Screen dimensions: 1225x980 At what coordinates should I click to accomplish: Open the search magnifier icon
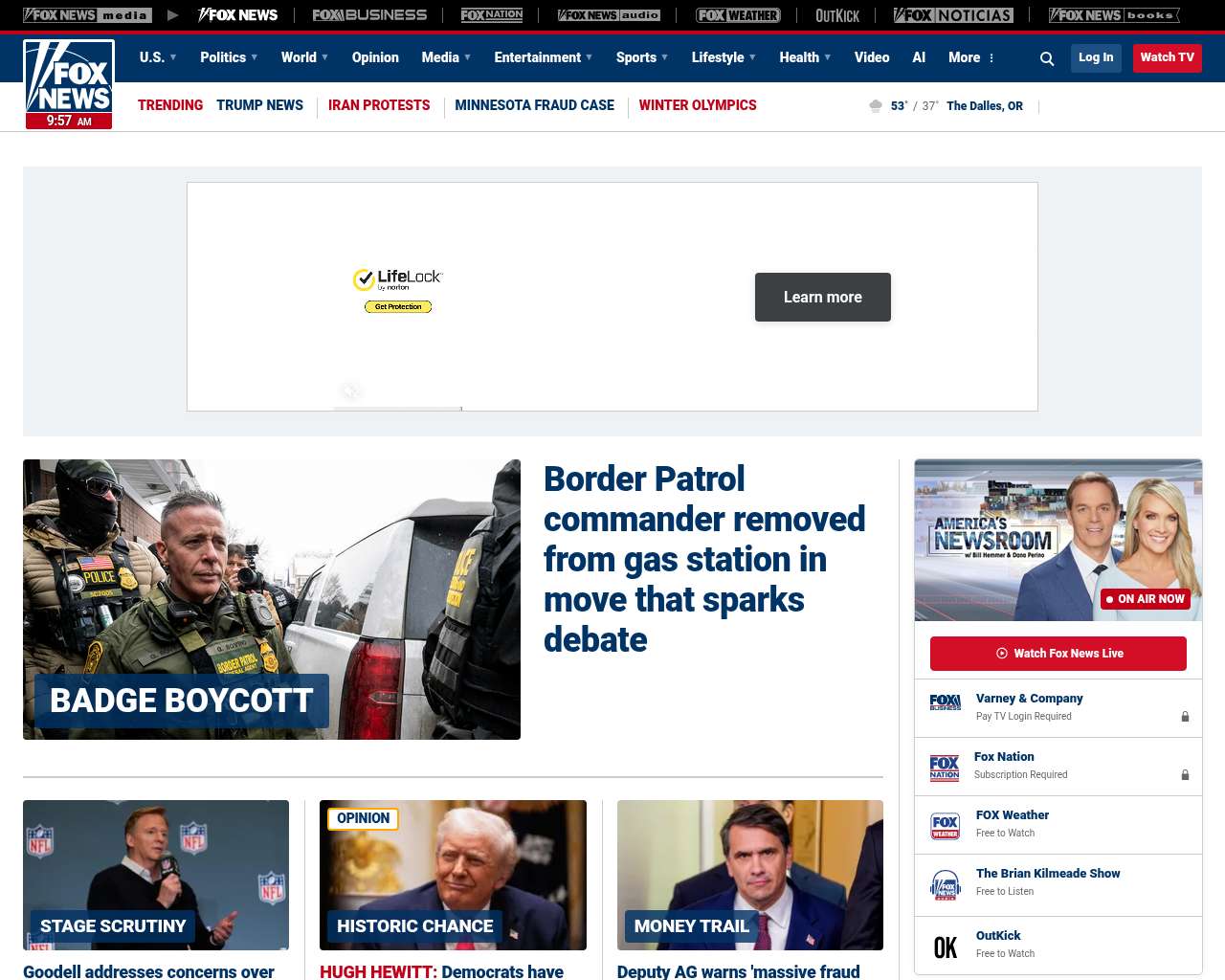[x=1047, y=58]
